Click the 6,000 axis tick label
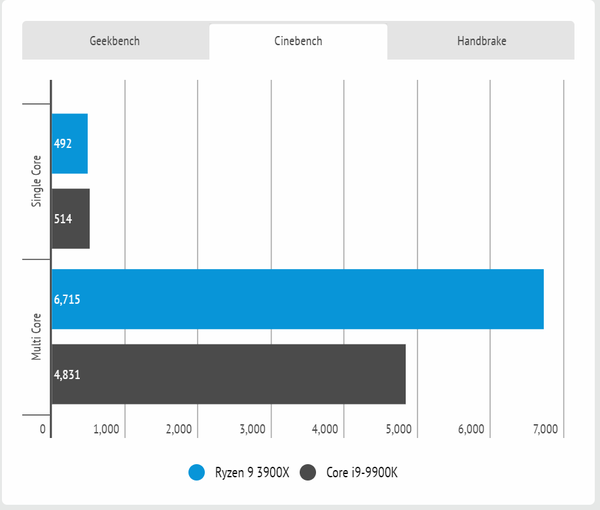 coord(471,429)
